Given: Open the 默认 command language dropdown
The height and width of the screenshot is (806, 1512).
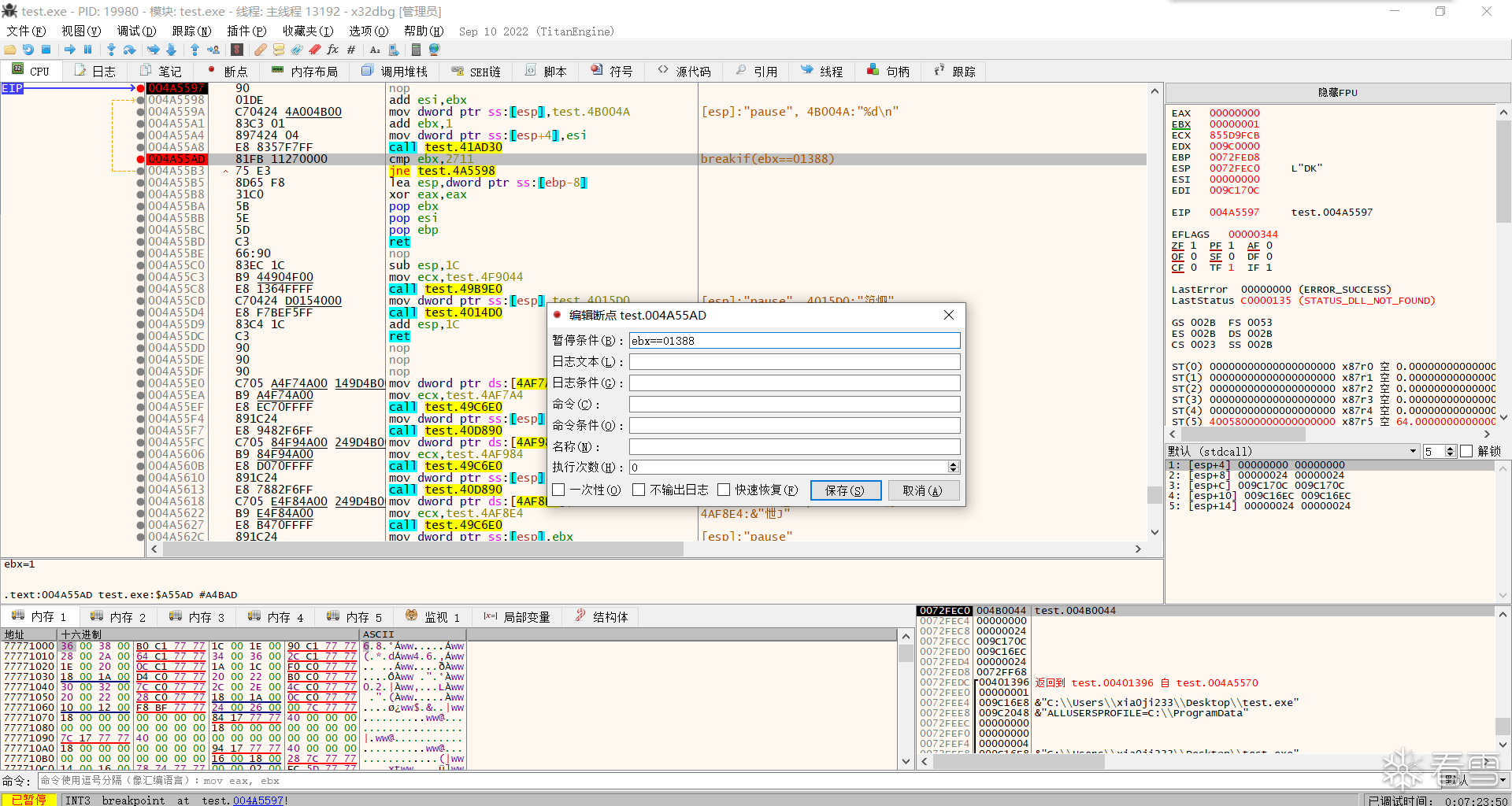Looking at the screenshot, I should pos(1474,780).
